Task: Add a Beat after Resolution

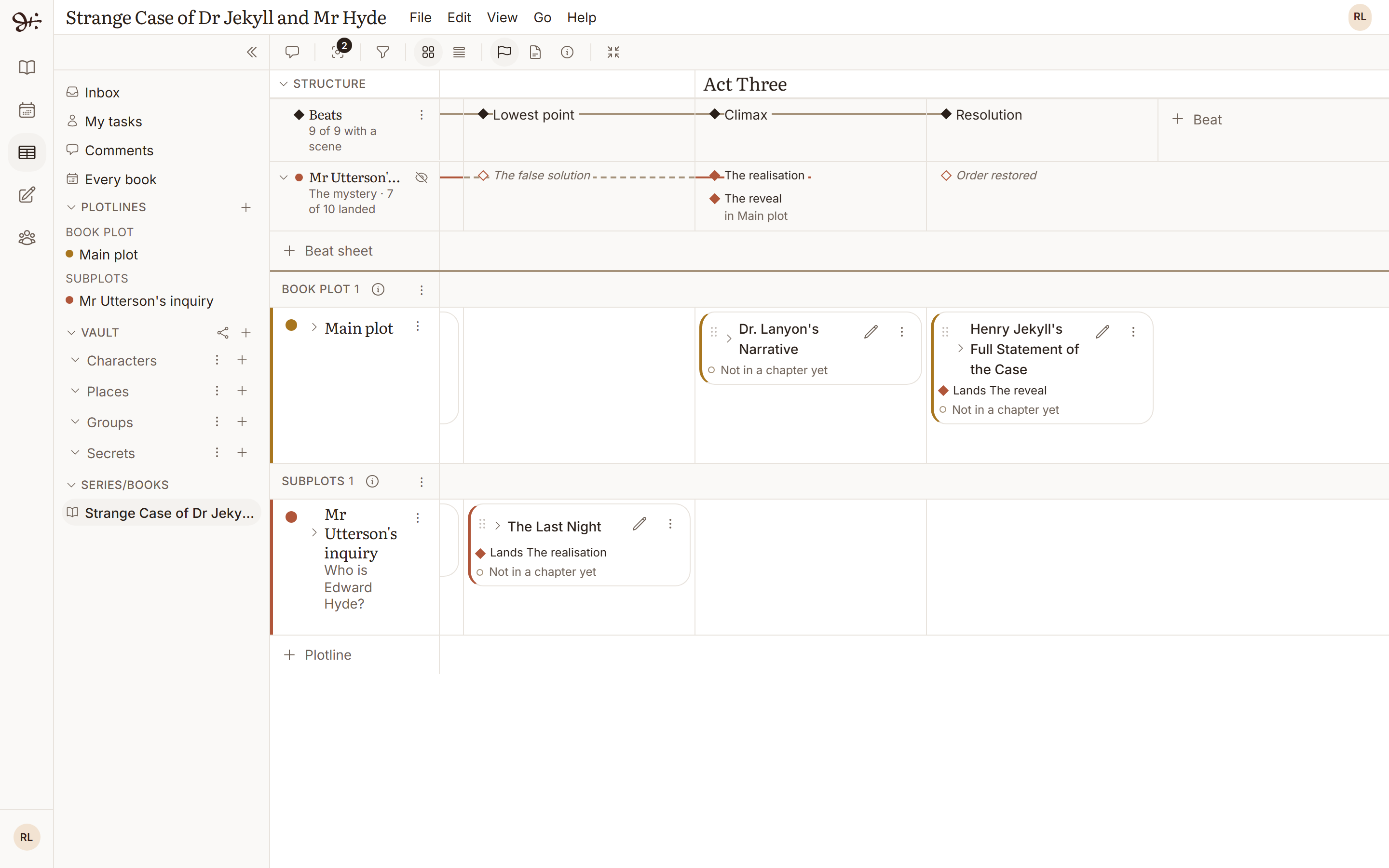Action: pyautogui.click(x=1198, y=120)
